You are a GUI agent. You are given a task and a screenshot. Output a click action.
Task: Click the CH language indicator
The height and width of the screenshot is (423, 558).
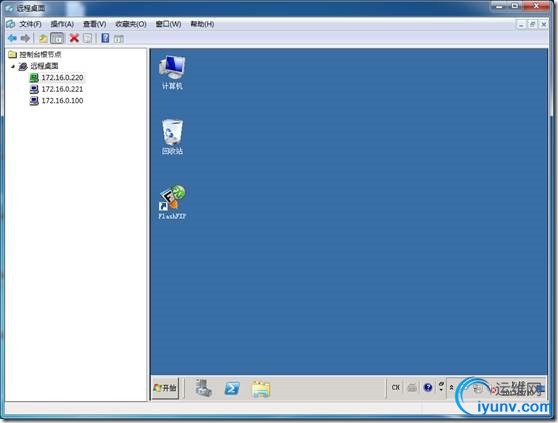point(396,387)
